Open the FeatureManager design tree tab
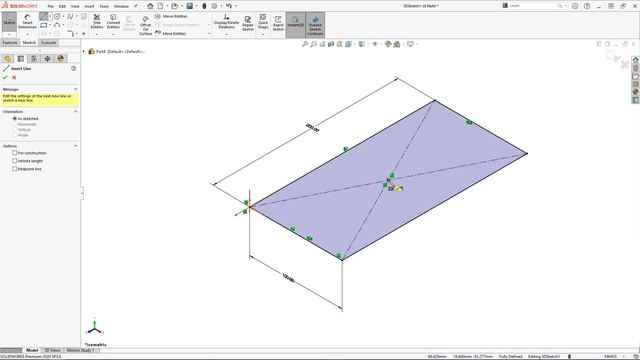 (x=7, y=59)
